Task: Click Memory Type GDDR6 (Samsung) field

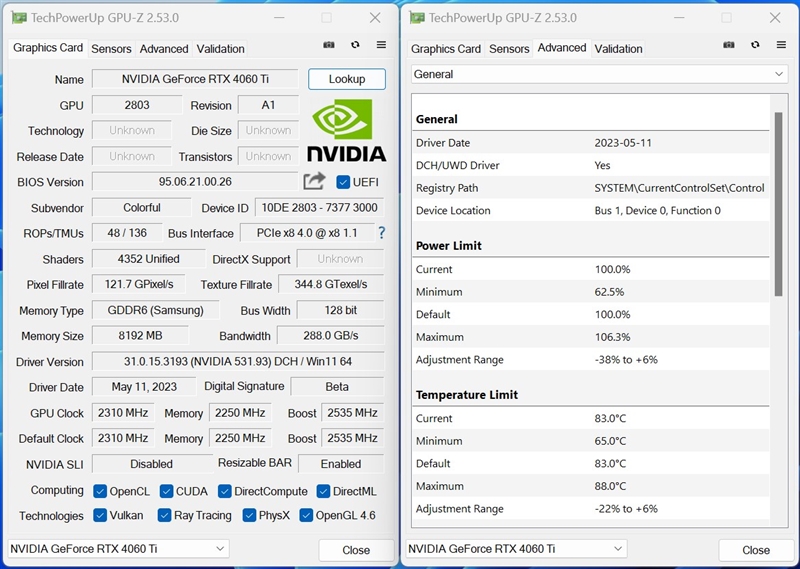Action: [x=156, y=310]
